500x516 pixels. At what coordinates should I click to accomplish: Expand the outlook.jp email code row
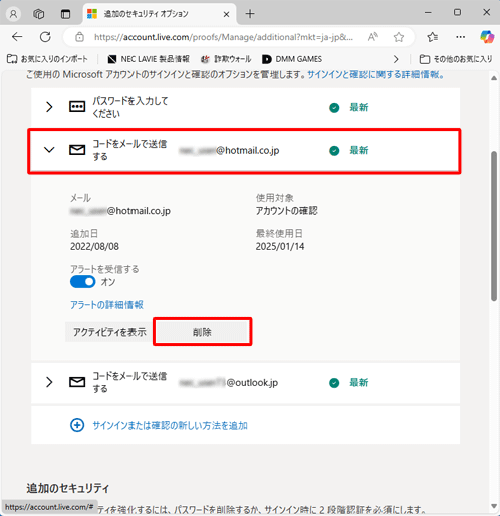tap(49, 382)
